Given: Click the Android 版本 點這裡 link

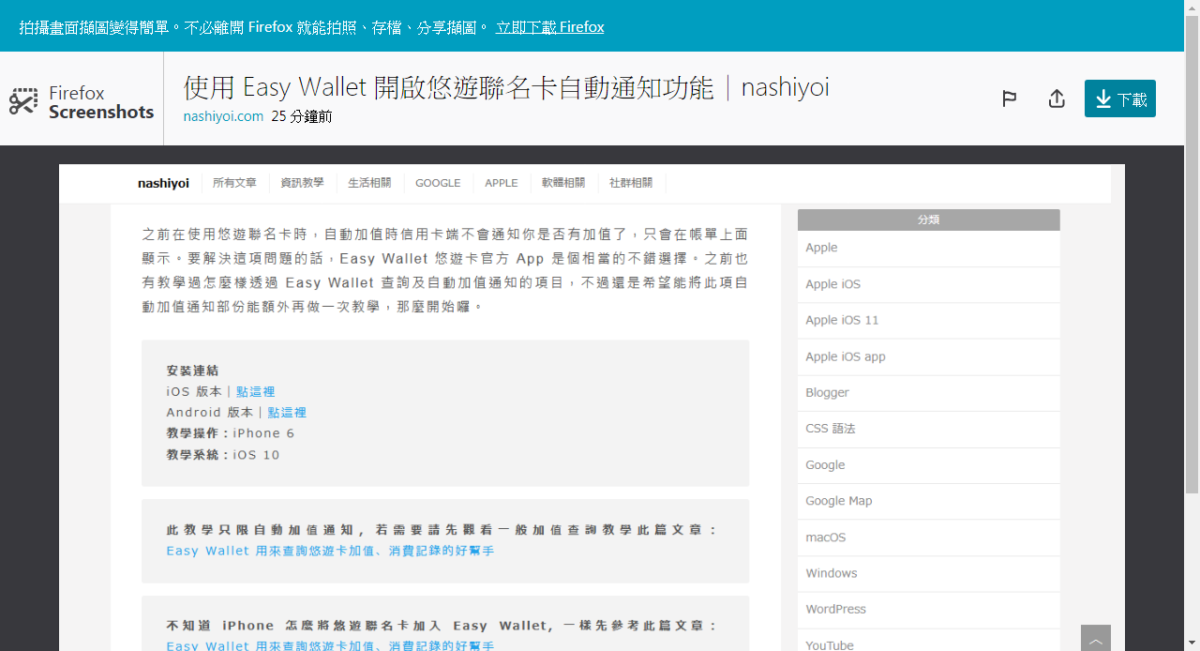Looking at the screenshot, I should [287, 412].
